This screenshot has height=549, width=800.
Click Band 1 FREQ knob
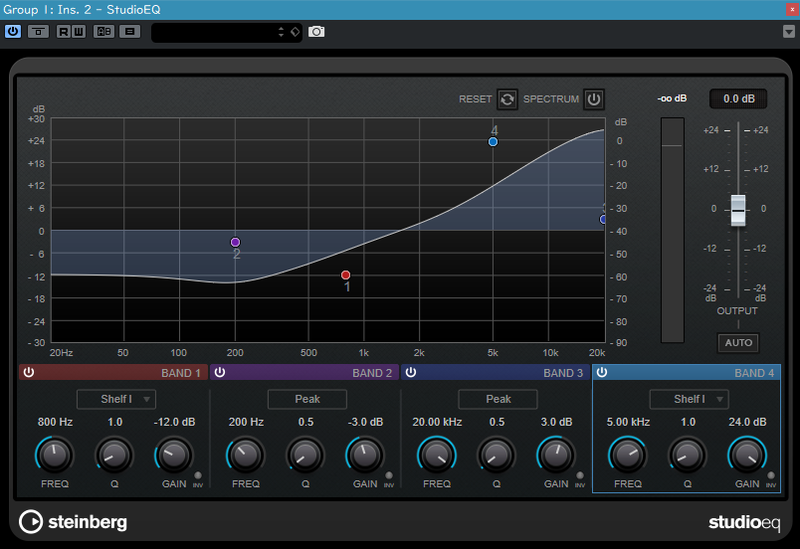point(55,455)
